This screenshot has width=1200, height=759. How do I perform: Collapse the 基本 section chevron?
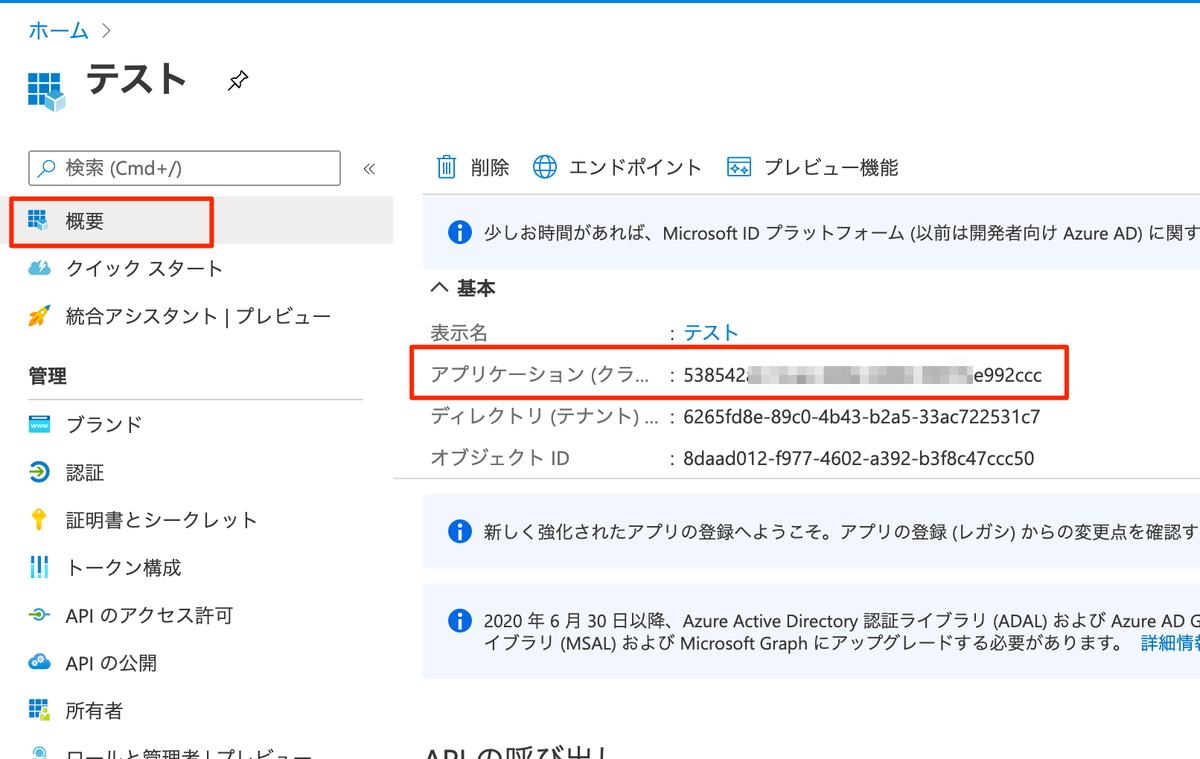click(438, 288)
